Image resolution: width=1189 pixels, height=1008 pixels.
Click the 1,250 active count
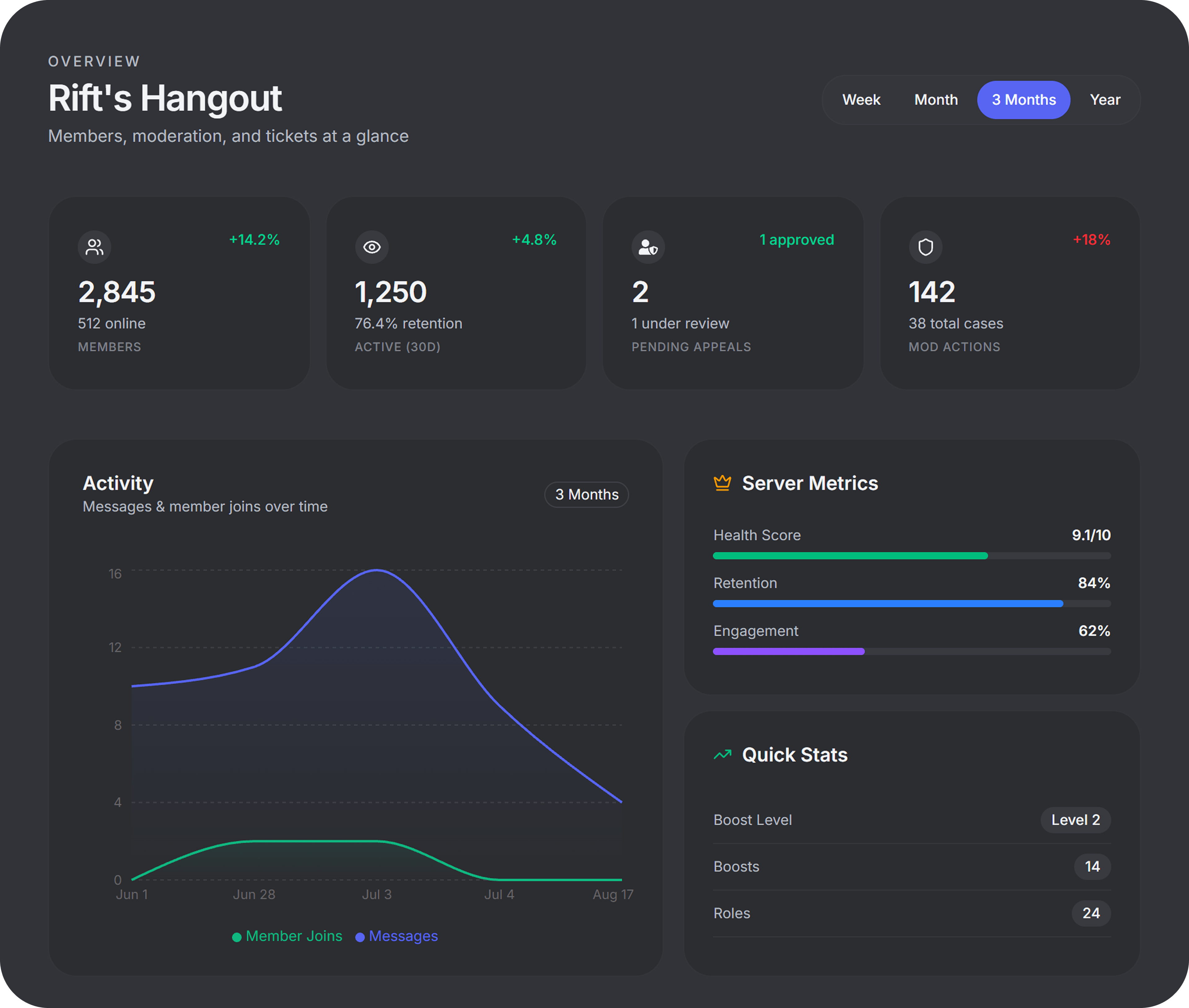point(391,292)
